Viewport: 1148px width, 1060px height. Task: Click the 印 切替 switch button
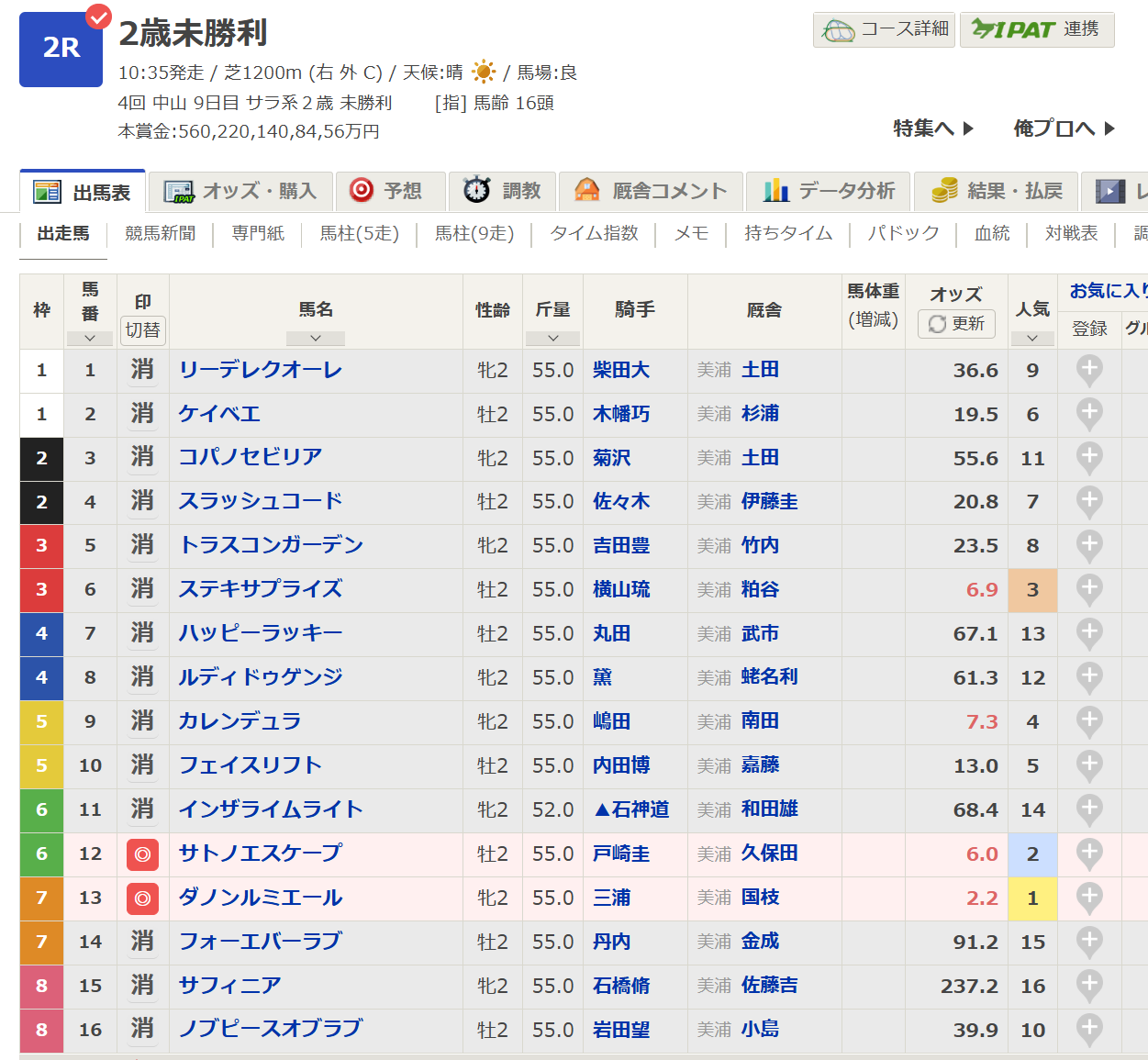click(x=142, y=330)
